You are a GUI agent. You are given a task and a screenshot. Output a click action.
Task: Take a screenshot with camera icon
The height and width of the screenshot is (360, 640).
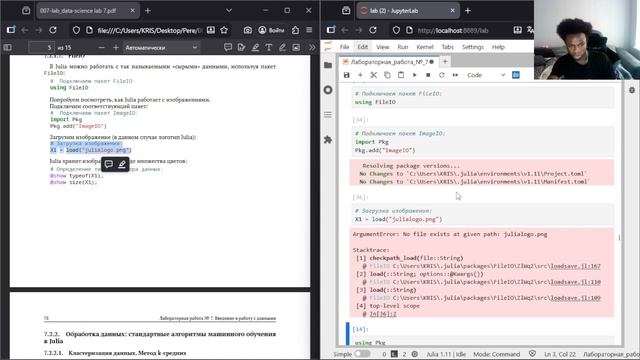(x=248, y=30)
